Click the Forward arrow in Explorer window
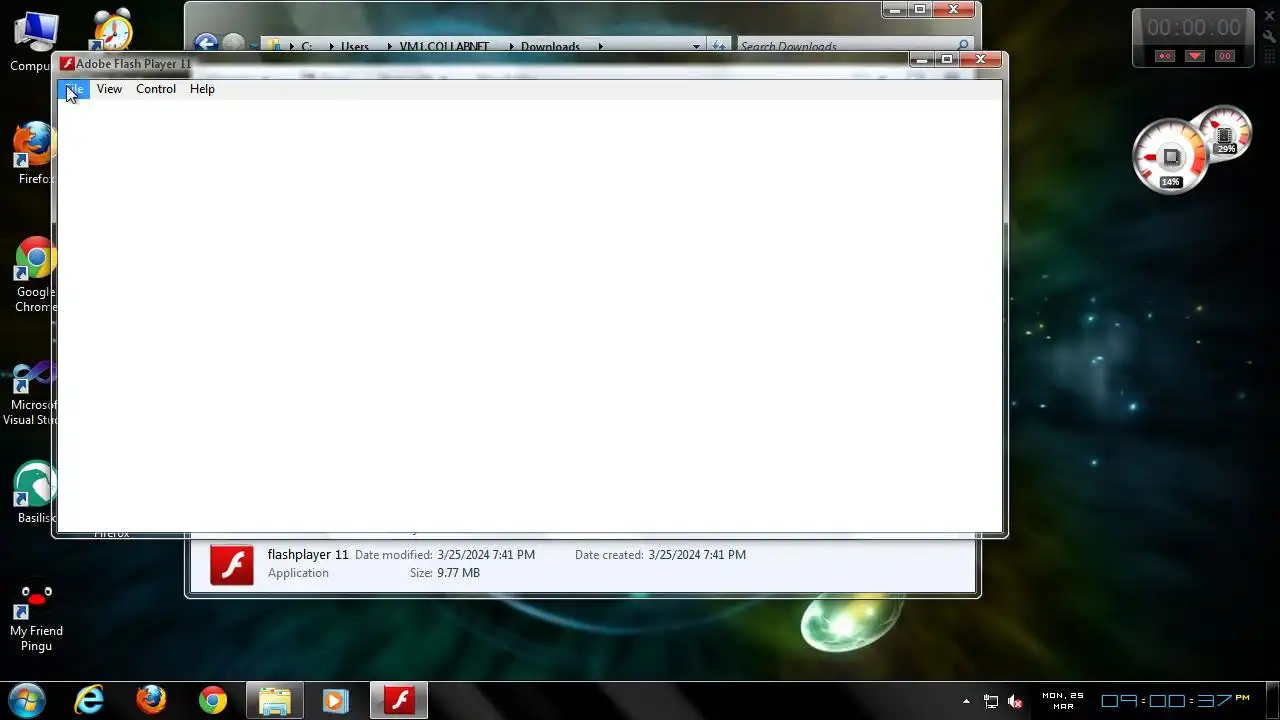The image size is (1280, 720). (x=233, y=44)
